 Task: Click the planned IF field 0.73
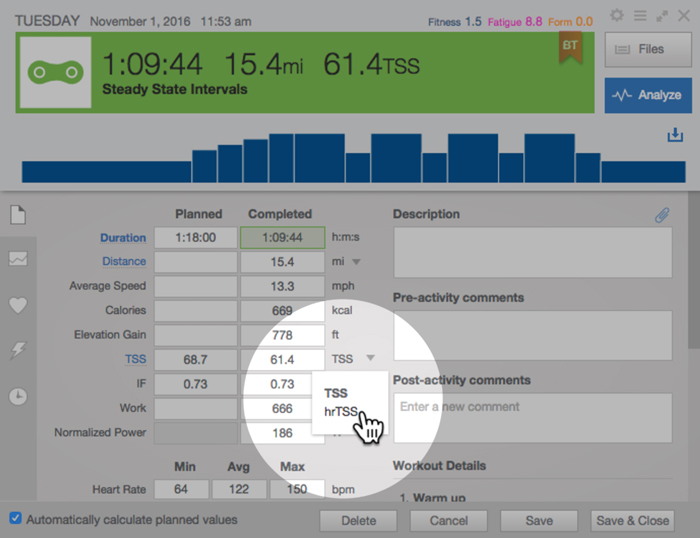[x=196, y=384]
